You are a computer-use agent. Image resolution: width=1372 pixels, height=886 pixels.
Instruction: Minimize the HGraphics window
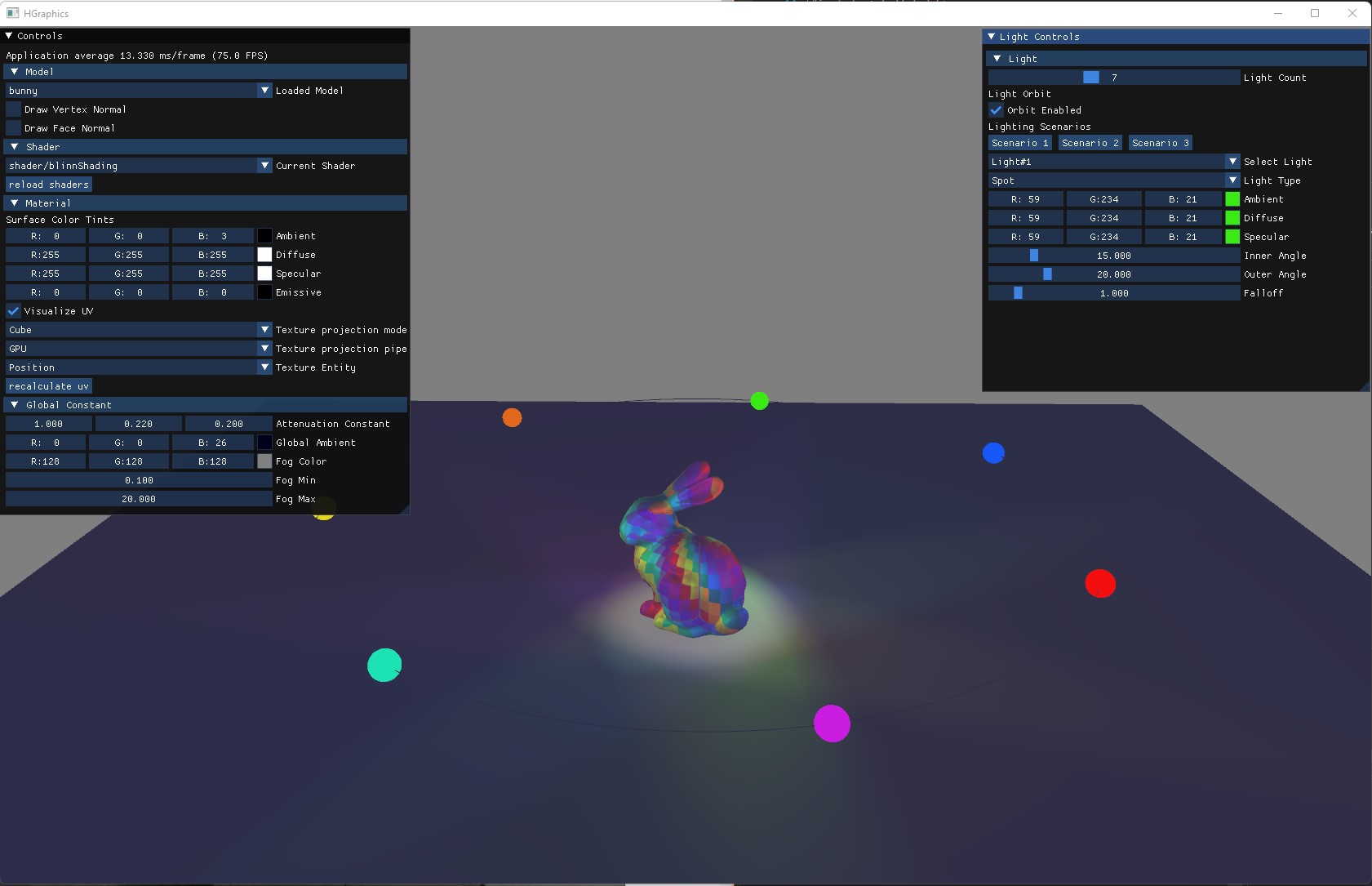(x=1278, y=13)
